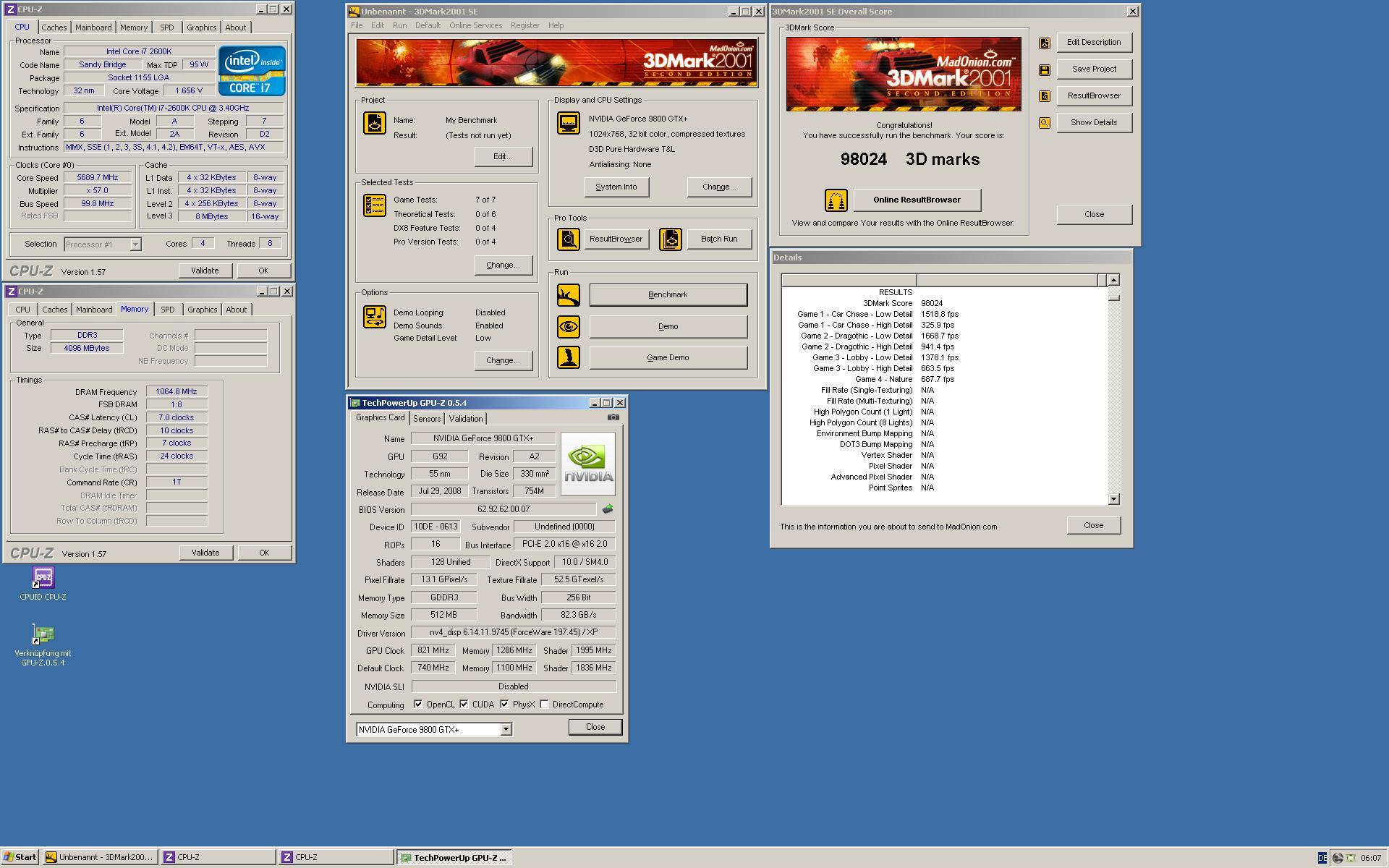The height and width of the screenshot is (868, 1389).
Task: Switch to Sensors tab in GPU-Z
Action: [427, 419]
